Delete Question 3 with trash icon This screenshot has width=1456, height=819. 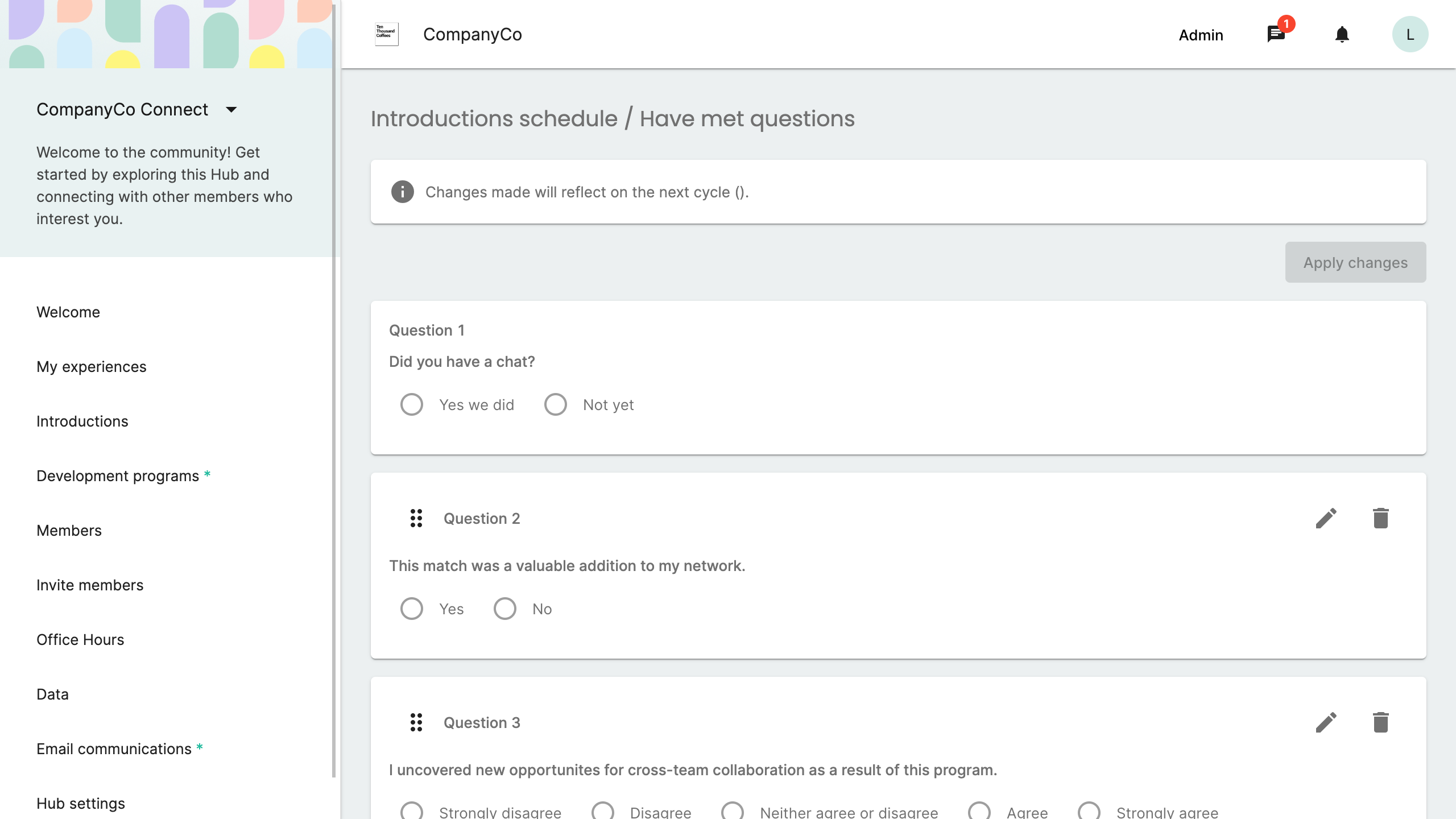pyautogui.click(x=1380, y=722)
